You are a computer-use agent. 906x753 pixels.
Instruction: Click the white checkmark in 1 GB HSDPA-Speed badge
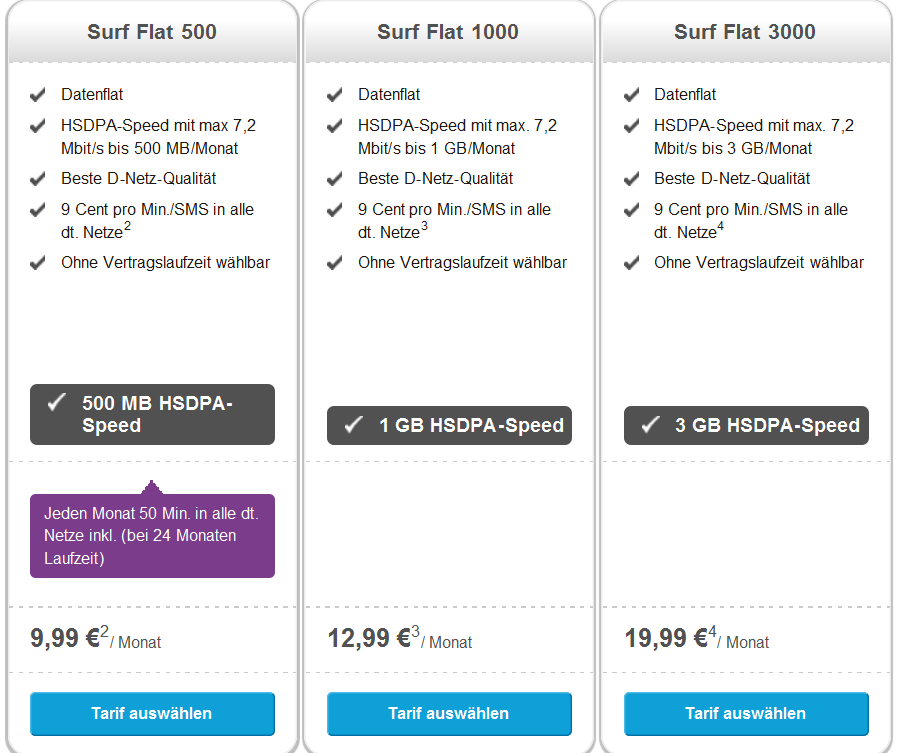click(x=353, y=425)
